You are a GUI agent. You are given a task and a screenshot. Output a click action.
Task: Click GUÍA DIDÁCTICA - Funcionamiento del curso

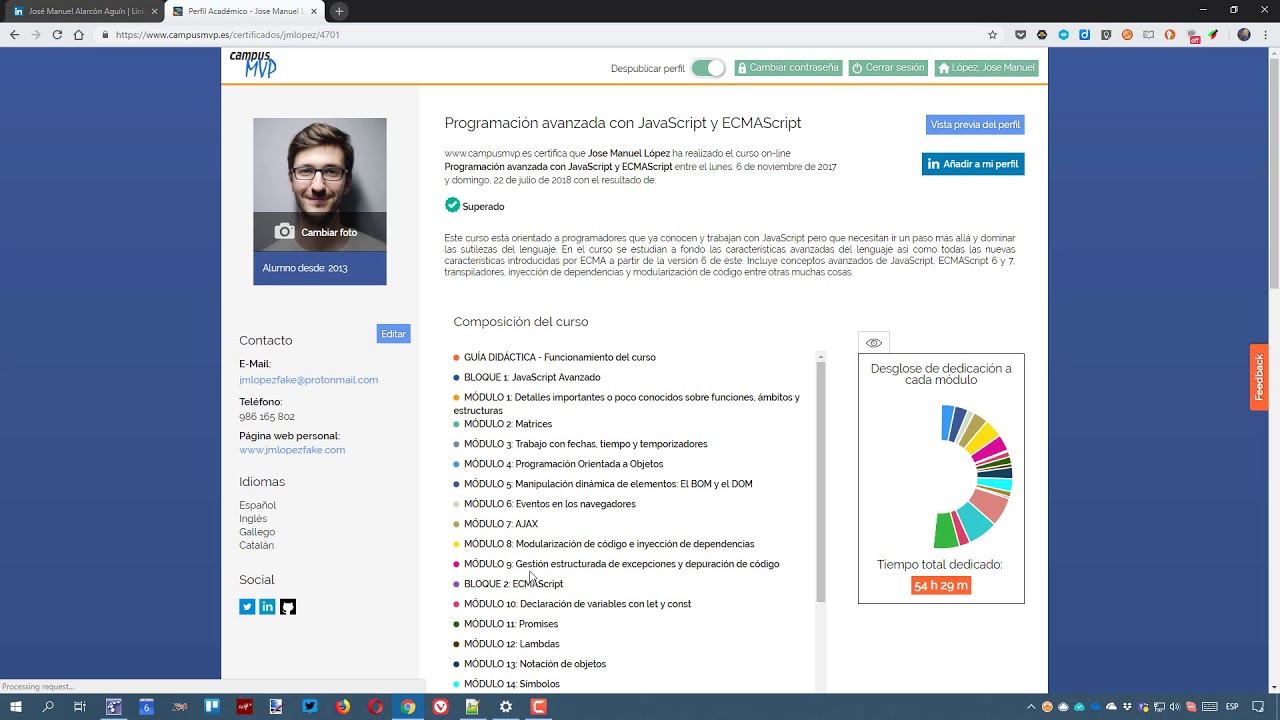pyautogui.click(x=559, y=357)
